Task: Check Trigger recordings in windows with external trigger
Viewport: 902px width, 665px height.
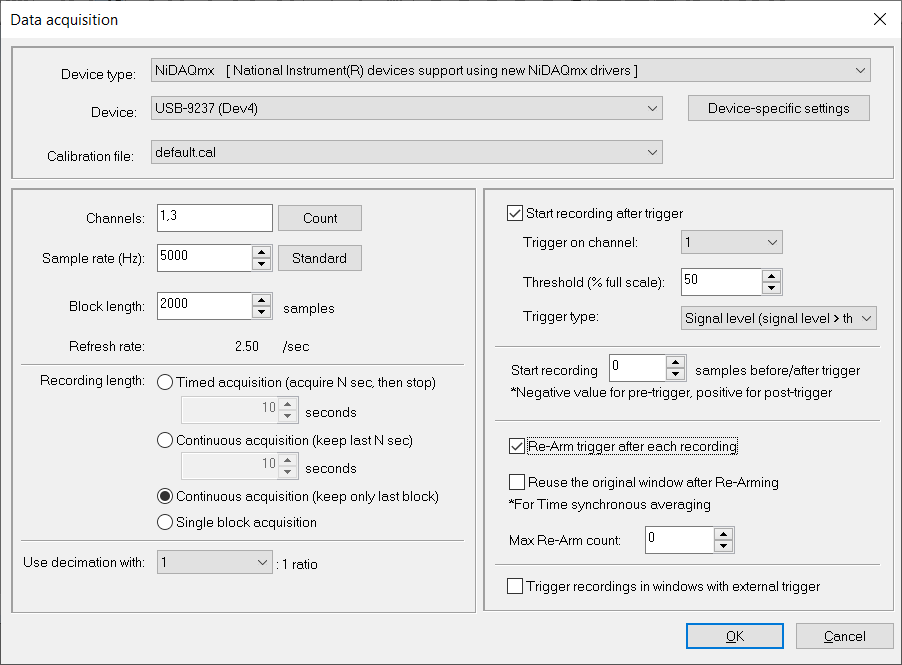Action: pos(516,587)
